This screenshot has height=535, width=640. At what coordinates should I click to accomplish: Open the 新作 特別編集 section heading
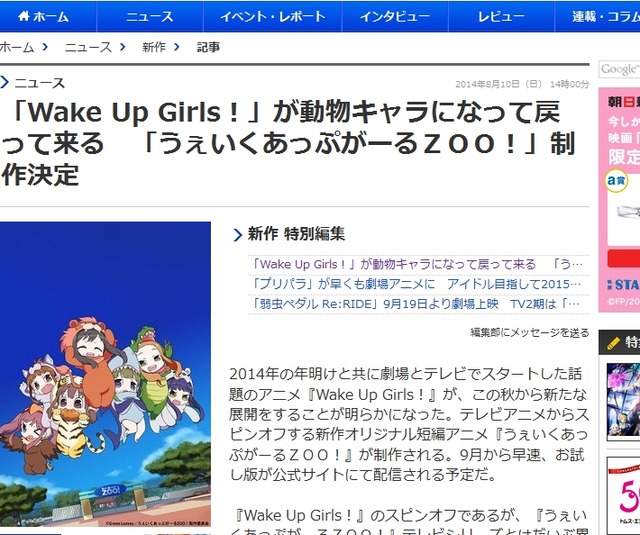coord(296,234)
